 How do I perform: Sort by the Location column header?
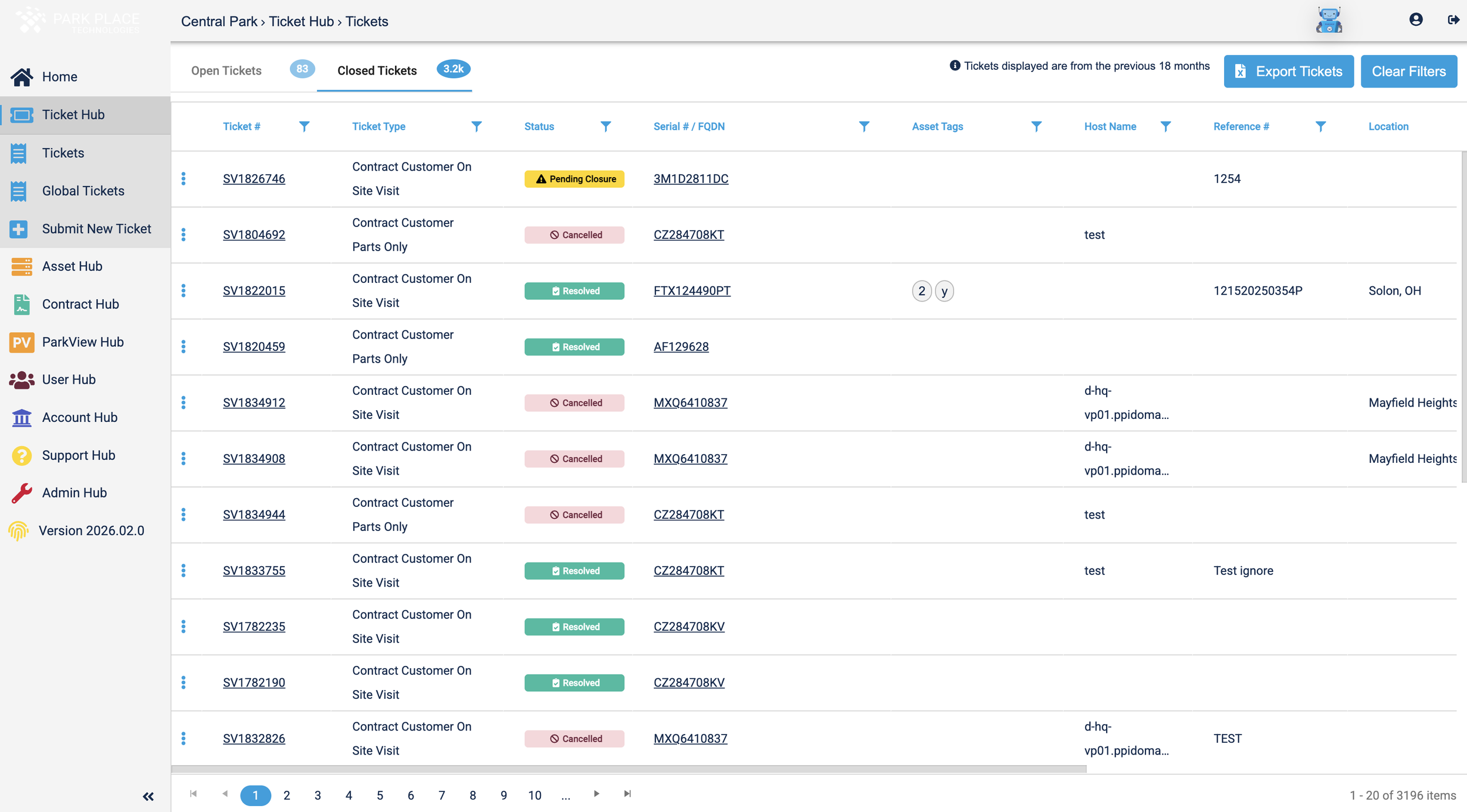[1388, 127]
